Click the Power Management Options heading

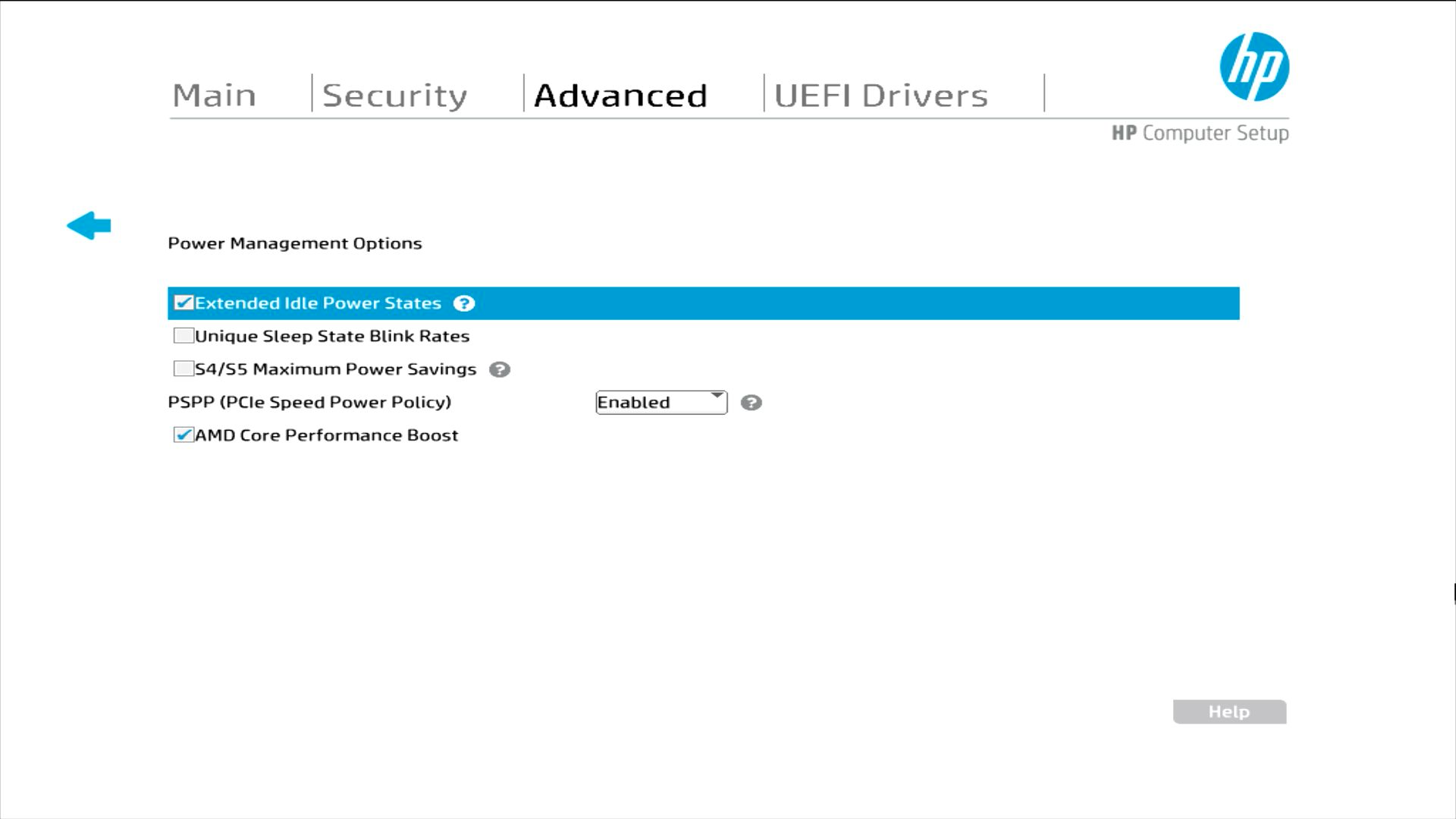[x=295, y=243]
